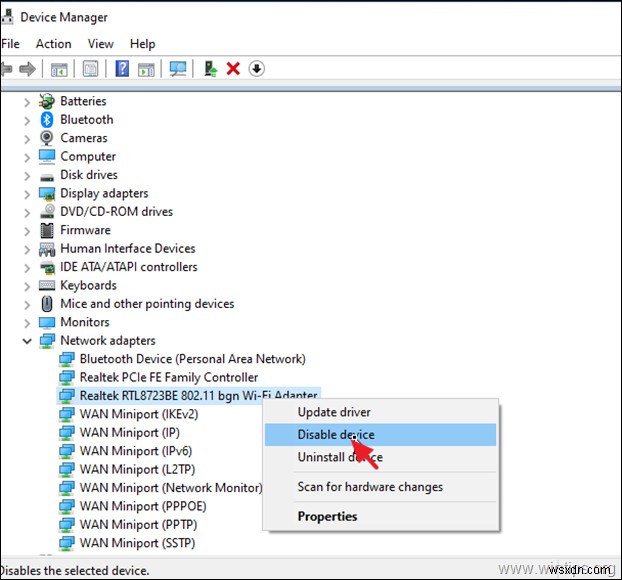
Task: Expand the Batteries node
Action: pyautogui.click(x=27, y=102)
